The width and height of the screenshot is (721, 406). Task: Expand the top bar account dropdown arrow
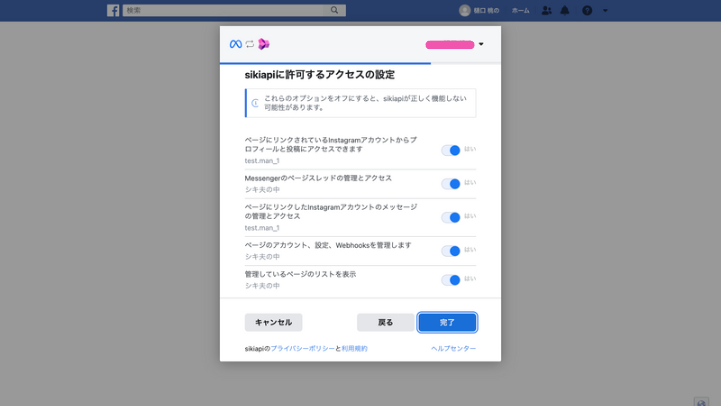(x=605, y=11)
